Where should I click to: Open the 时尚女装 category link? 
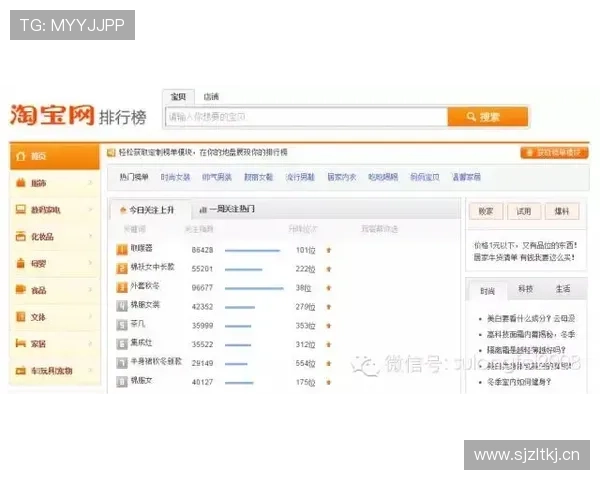pos(175,177)
